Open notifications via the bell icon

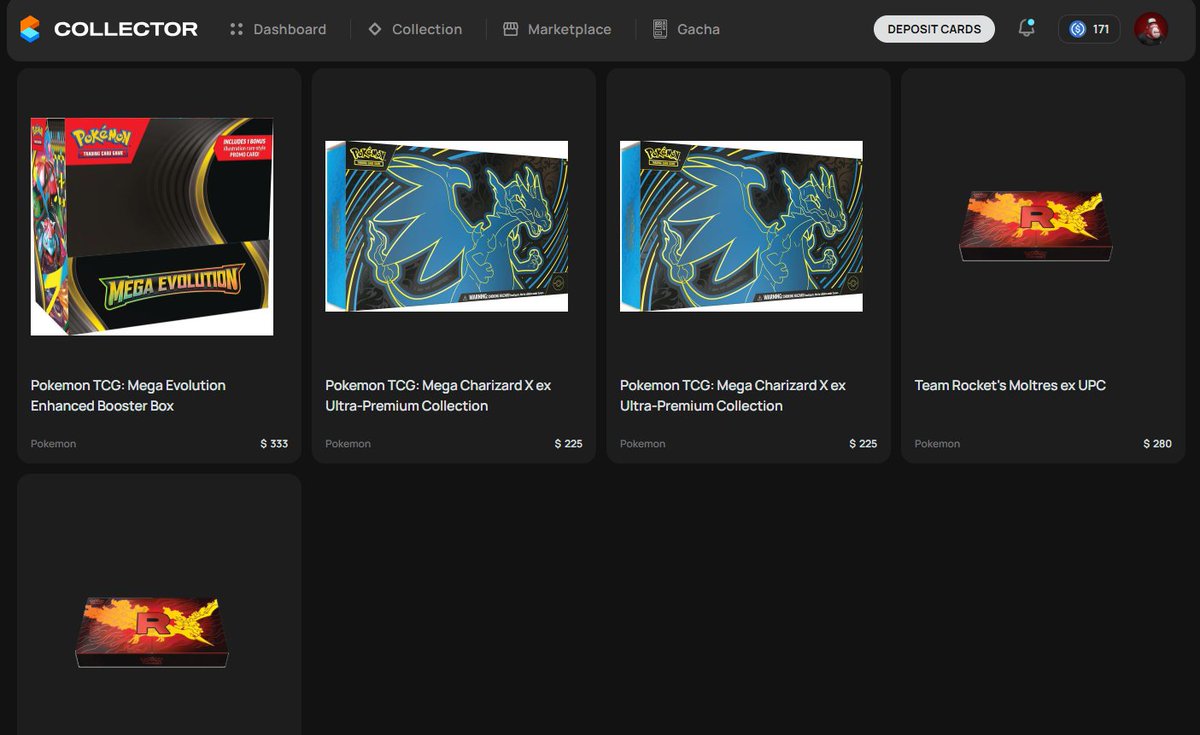click(x=1026, y=29)
